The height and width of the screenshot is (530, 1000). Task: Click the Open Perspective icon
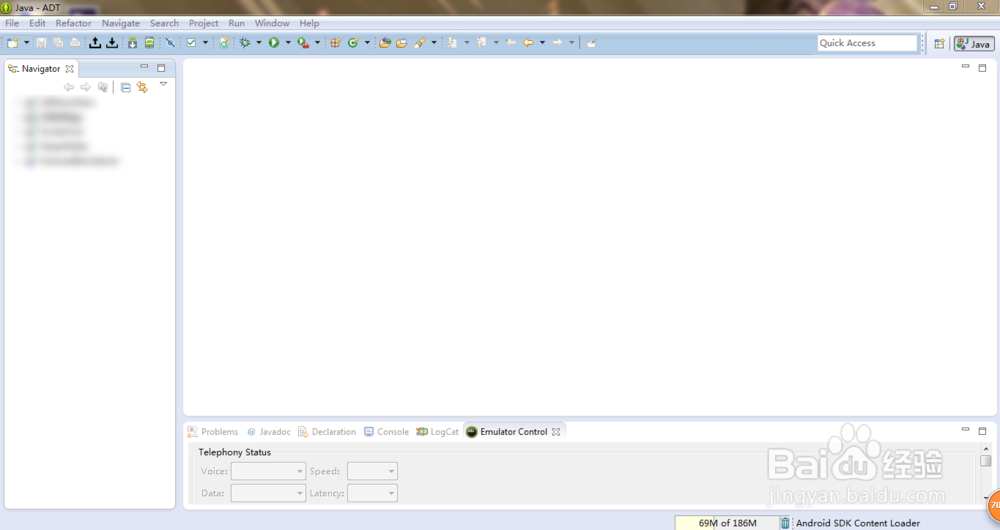click(939, 43)
